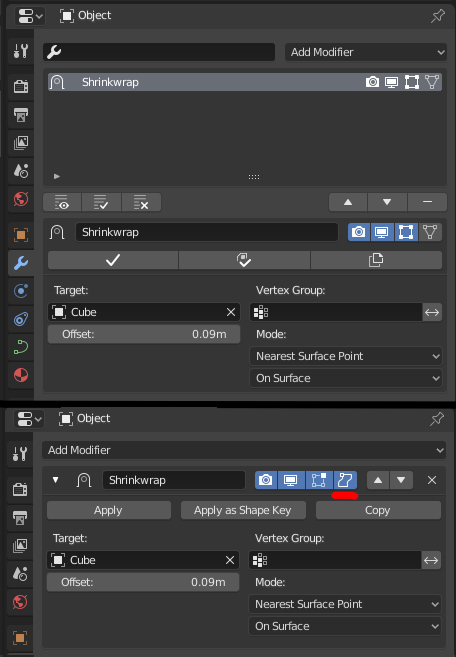Pin the upper Properties editor
Image resolution: width=456 pixels, height=657 pixels.
(x=438, y=16)
